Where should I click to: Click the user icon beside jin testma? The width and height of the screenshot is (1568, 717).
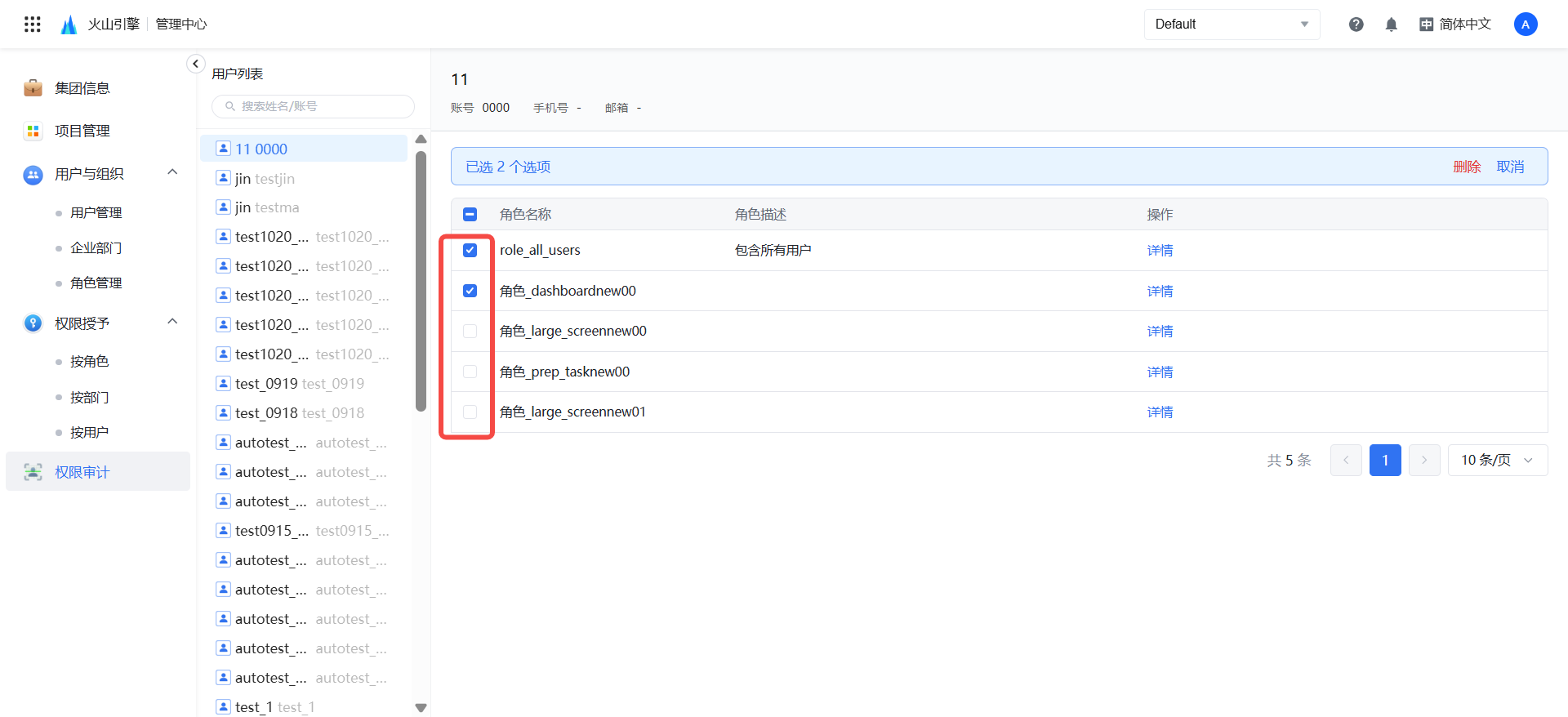pyautogui.click(x=223, y=207)
